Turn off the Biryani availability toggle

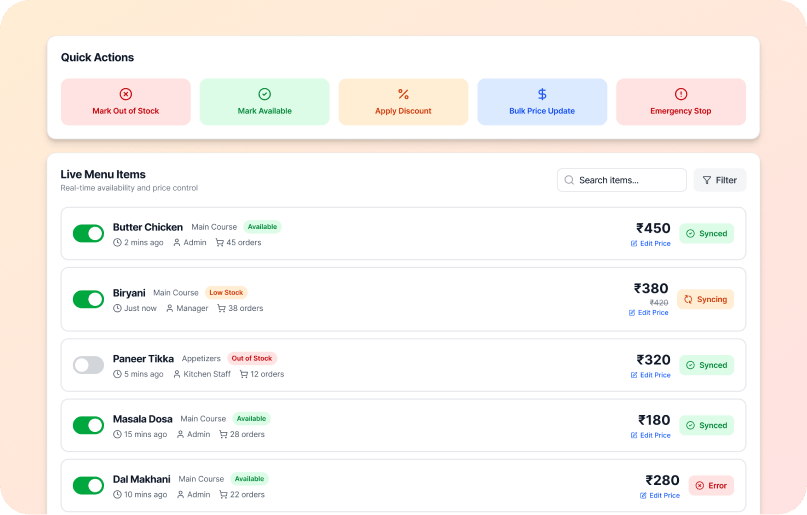click(x=88, y=299)
